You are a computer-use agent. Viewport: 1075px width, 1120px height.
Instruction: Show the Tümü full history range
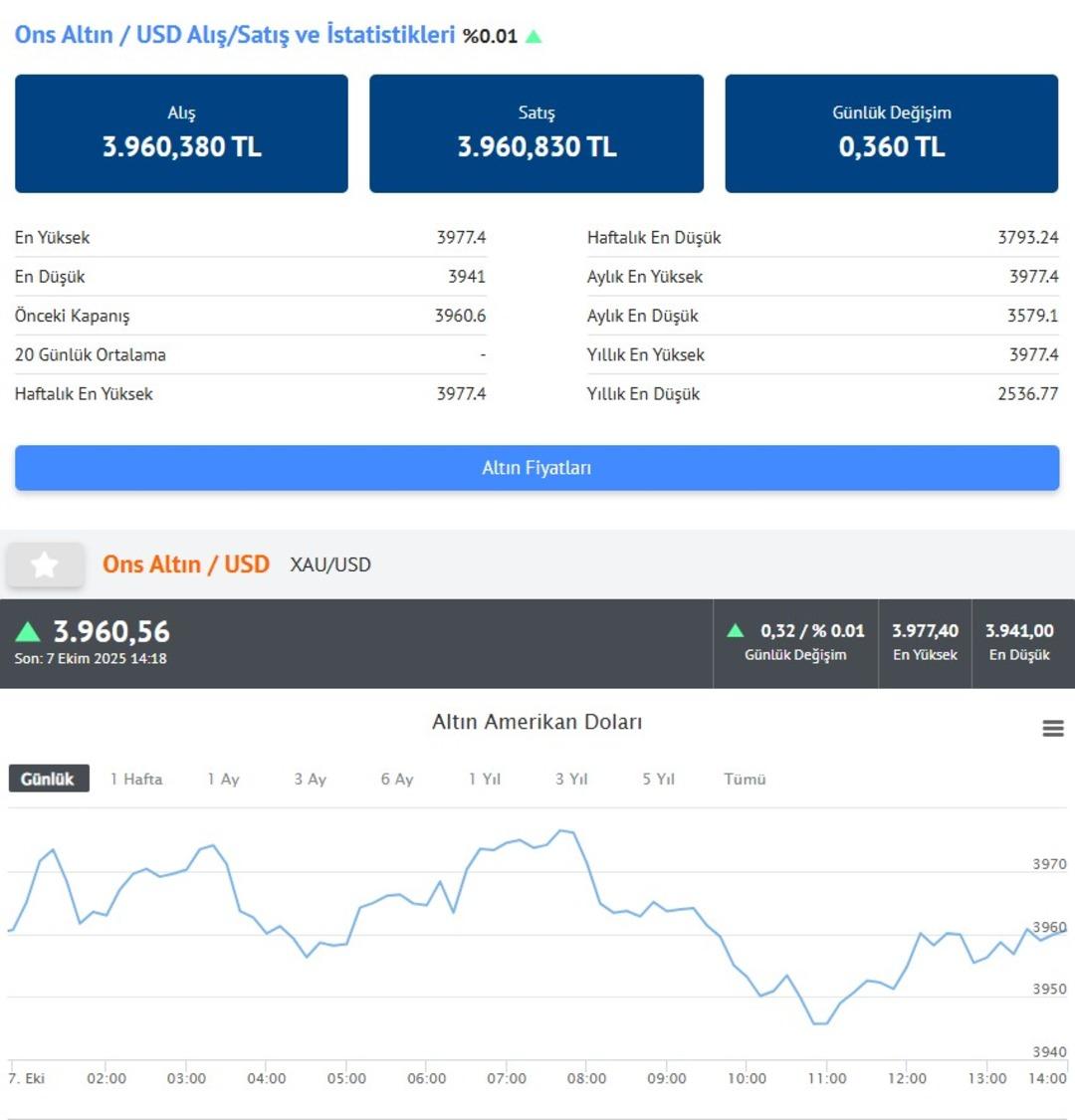745,779
